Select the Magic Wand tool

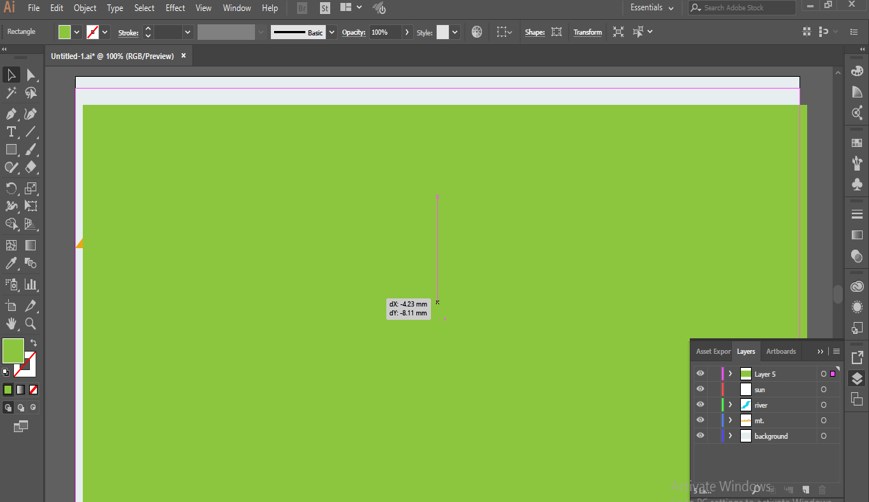(x=11, y=93)
